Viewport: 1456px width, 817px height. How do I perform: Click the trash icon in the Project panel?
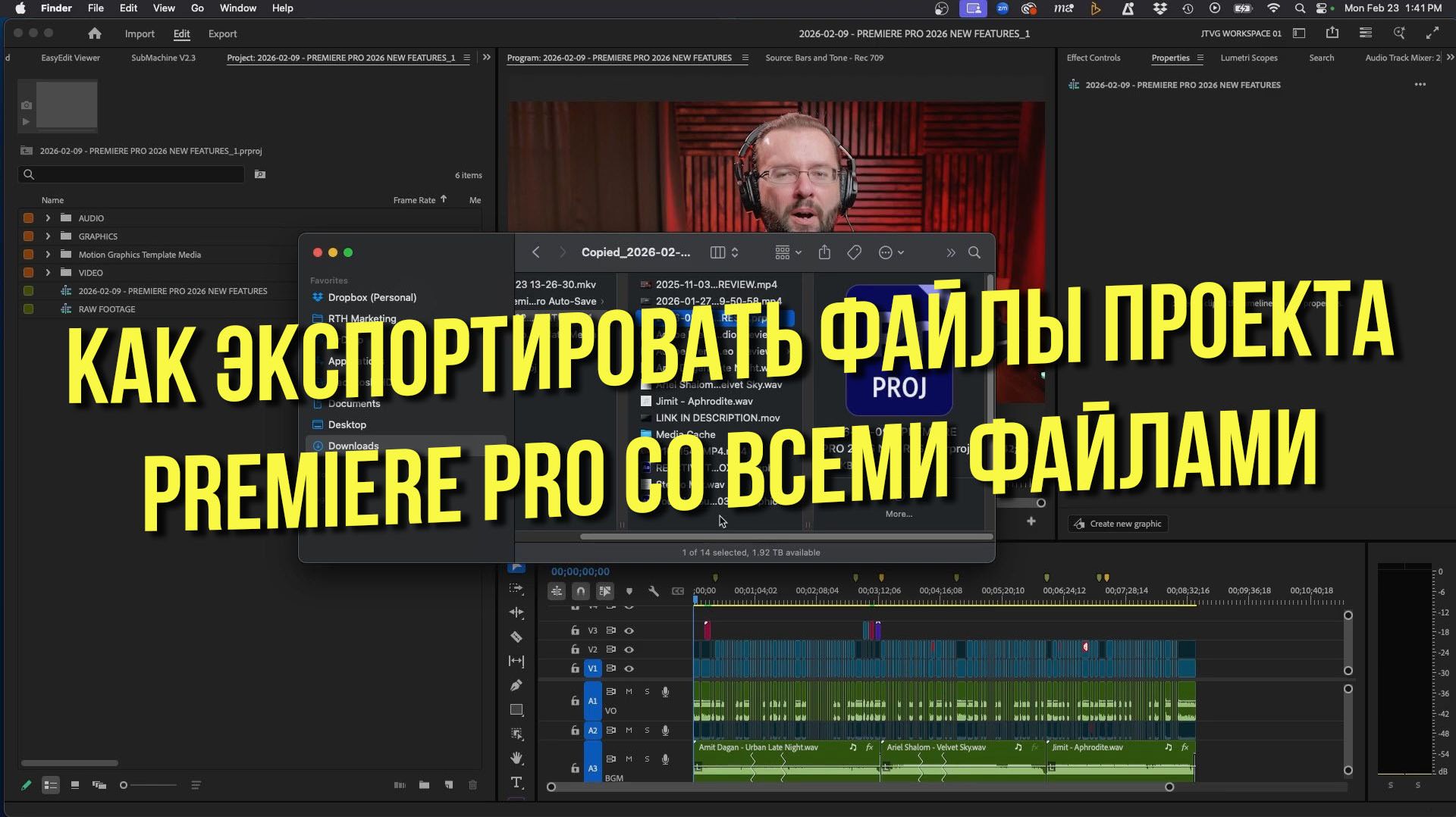point(471,785)
